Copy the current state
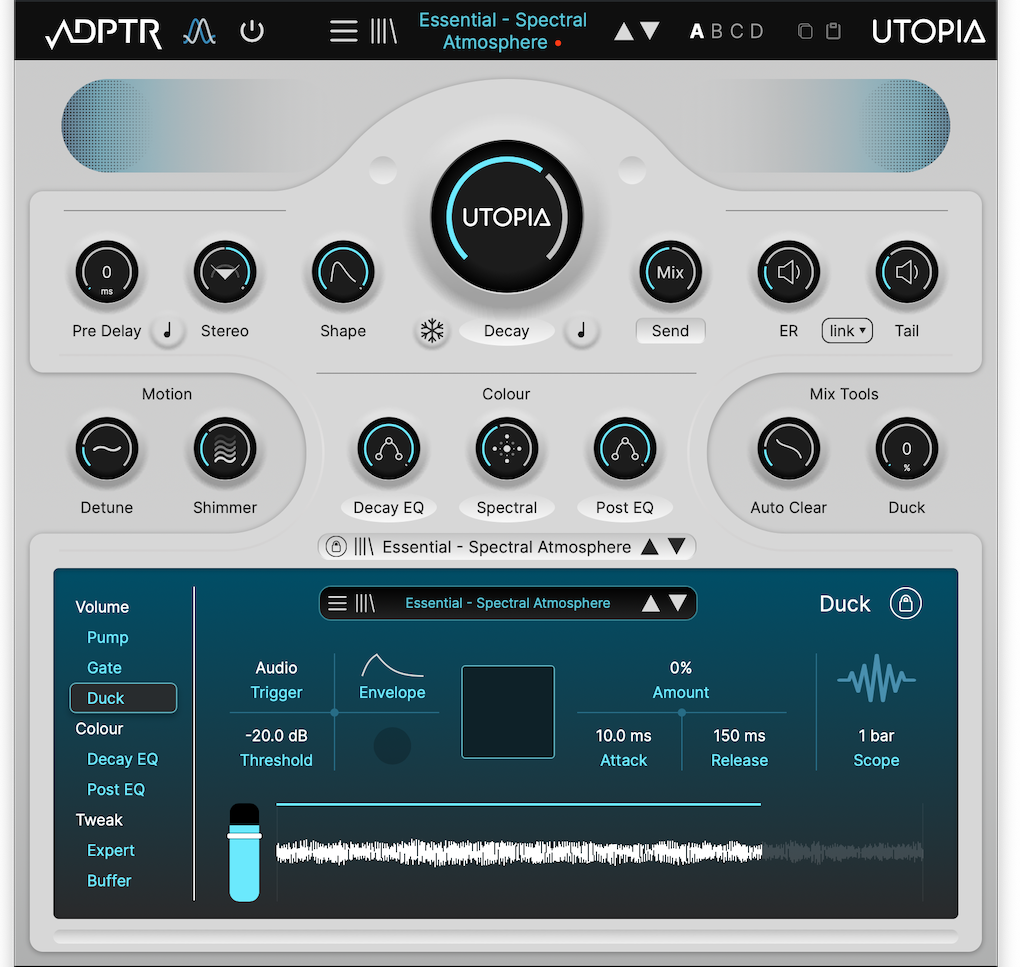 tap(805, 31)
